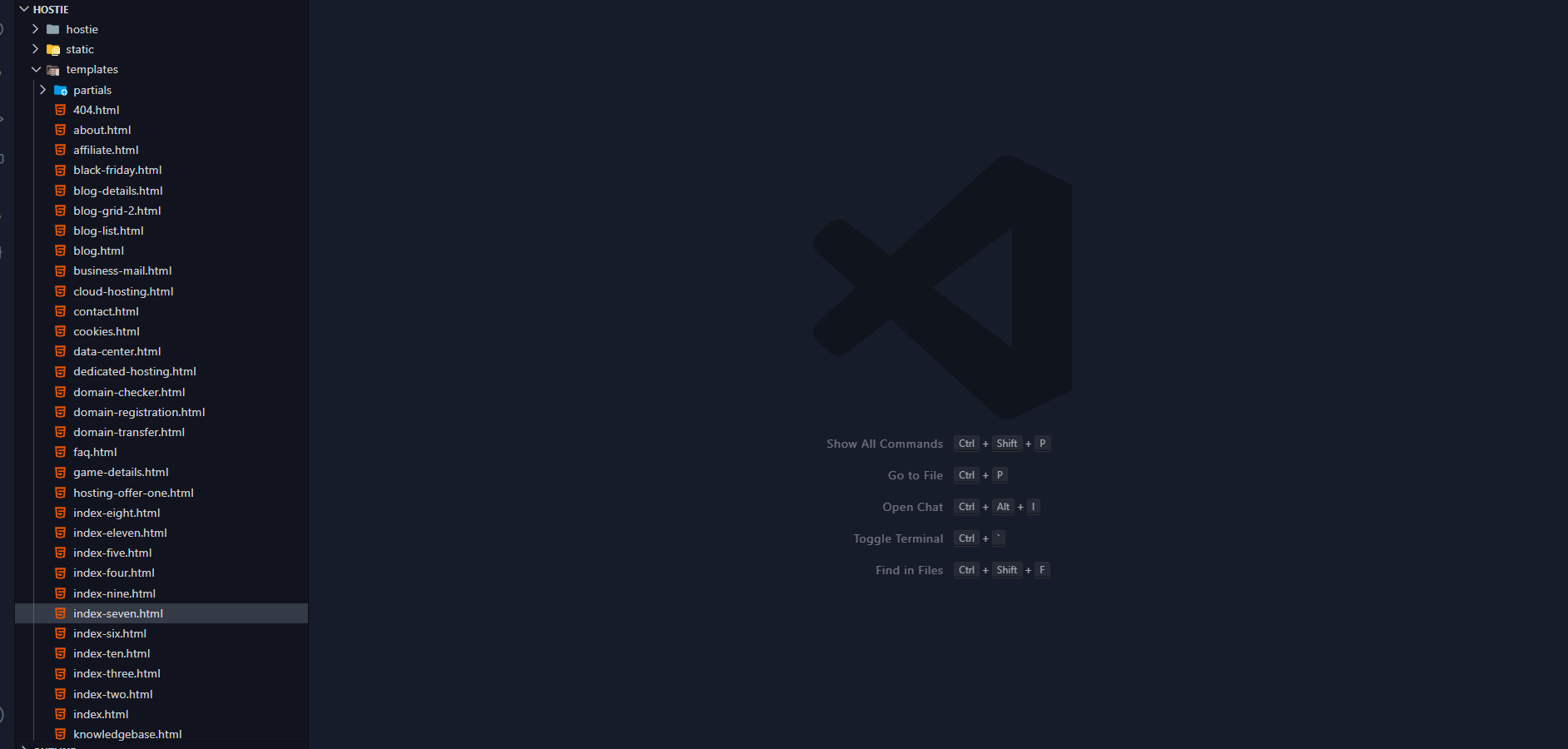1568x749 pixels.
Task: Open black-friday.html in the editor
Action: [117, 170]
